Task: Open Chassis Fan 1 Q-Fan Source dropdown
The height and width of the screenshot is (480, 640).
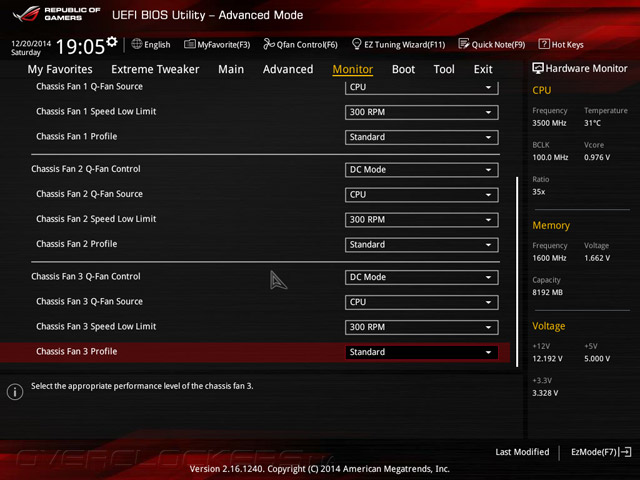Action: (x=422, y=87)
